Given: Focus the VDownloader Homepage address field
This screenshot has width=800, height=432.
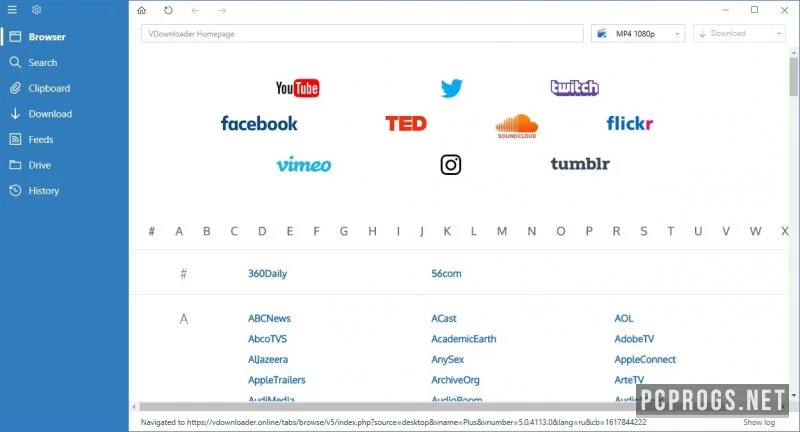Looking at the screenshot, I should [x=362, y=34].
